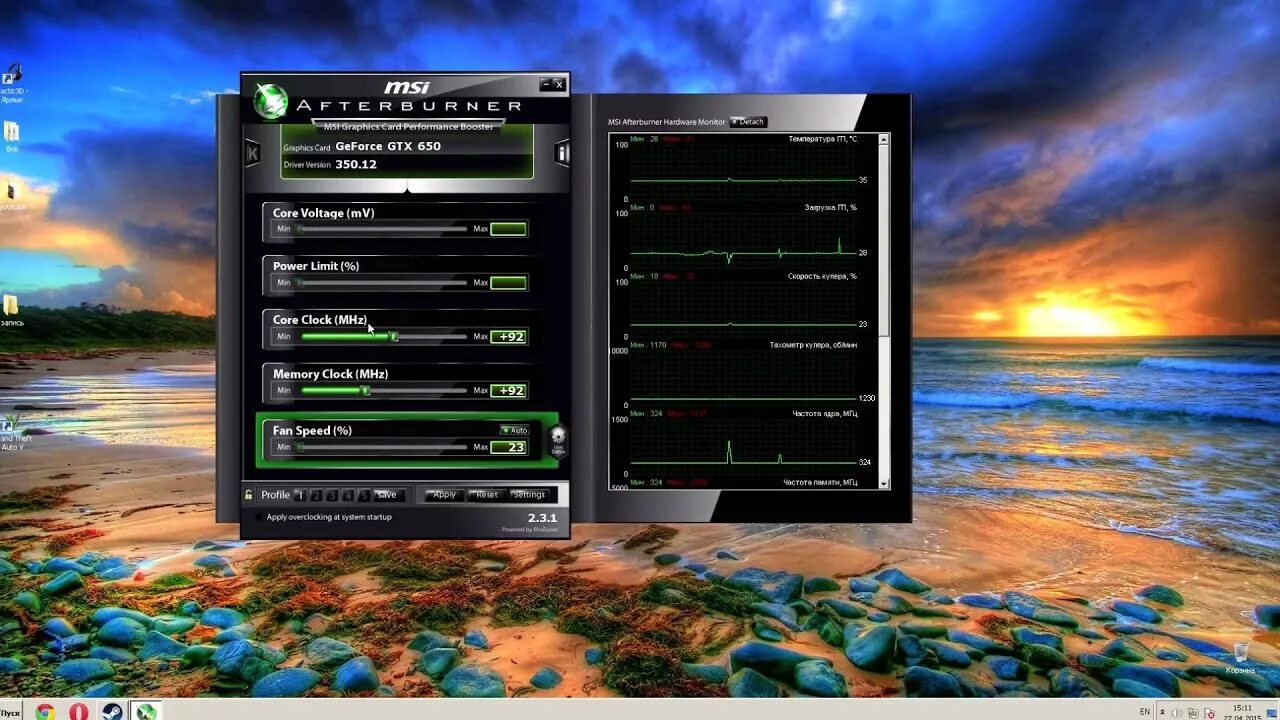Click the Fan Speed slider track
The width and height of the screenshot is (1280, 720).
click(382, 447)
